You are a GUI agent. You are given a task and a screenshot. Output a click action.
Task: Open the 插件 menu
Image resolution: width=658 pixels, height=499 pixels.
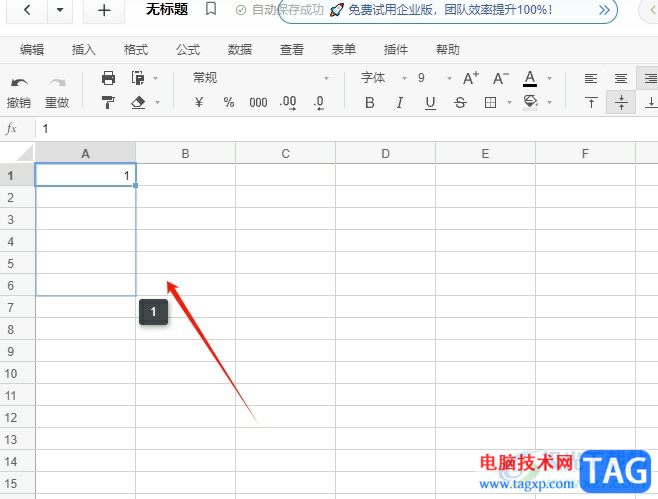(396, 50)
